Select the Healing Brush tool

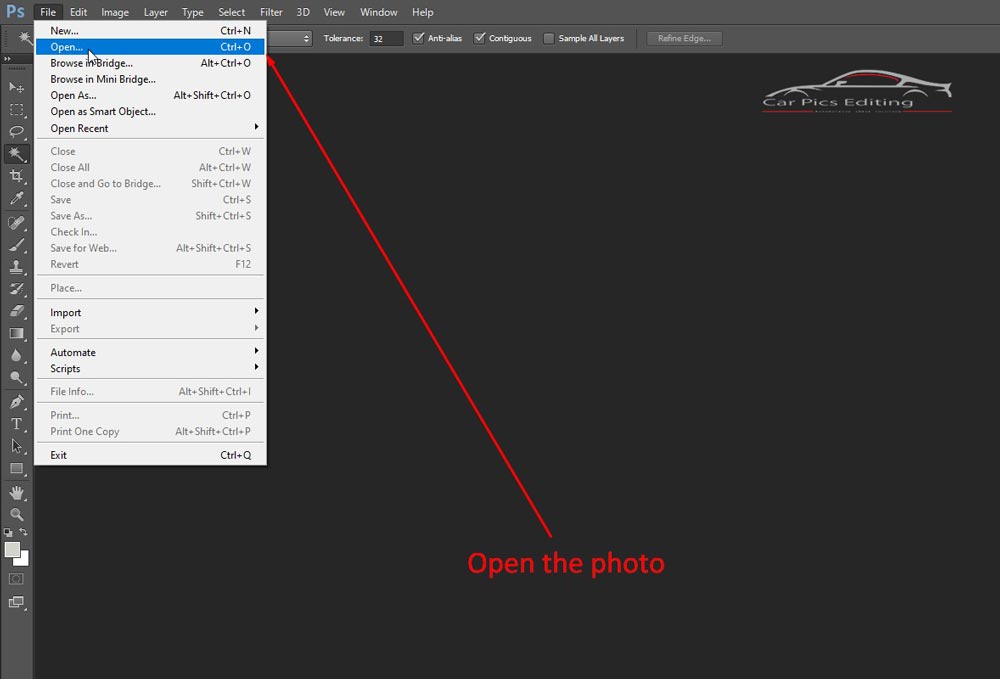click(16, 223)
